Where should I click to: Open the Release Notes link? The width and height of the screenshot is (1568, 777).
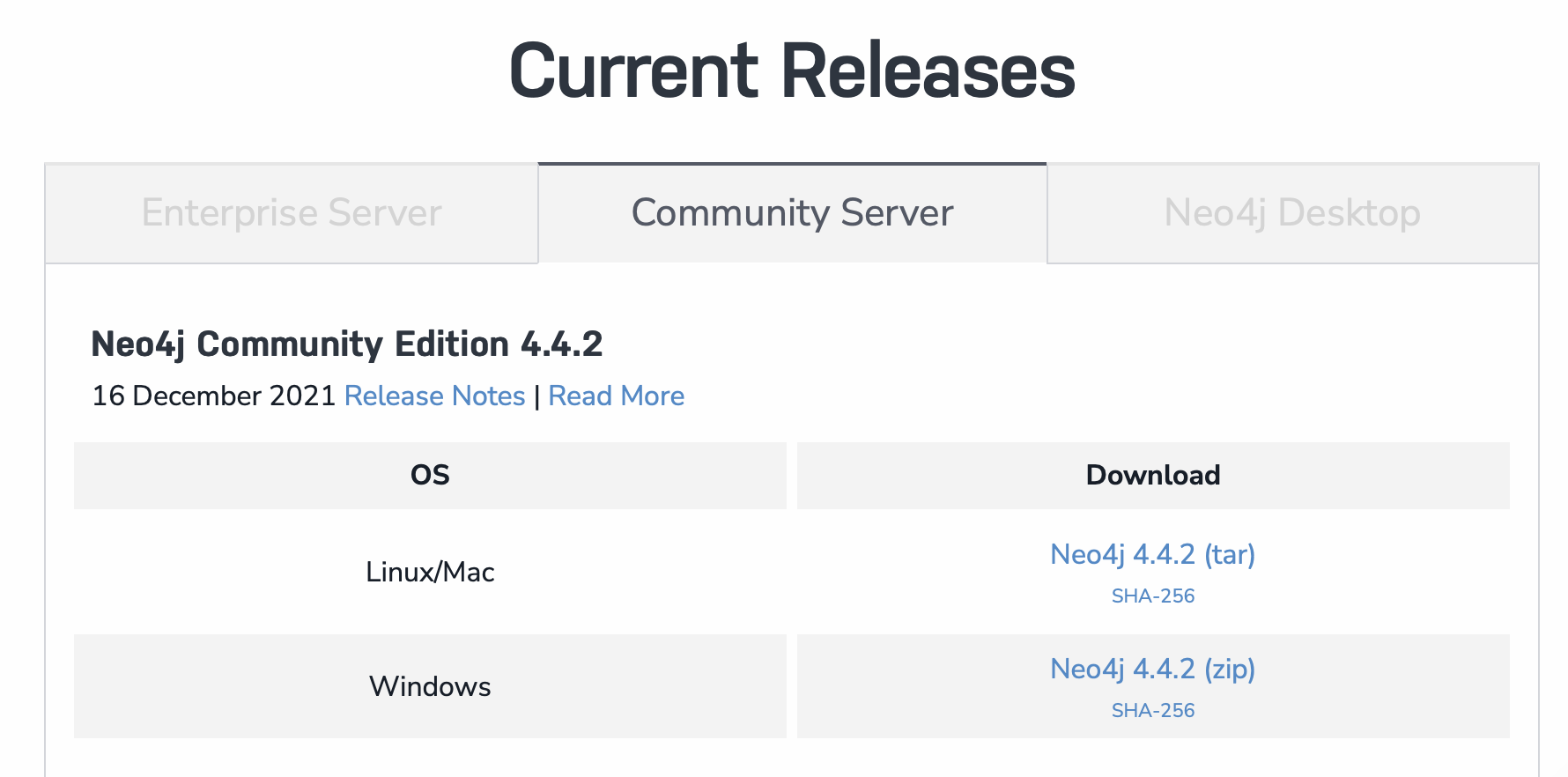coord(434,396)
